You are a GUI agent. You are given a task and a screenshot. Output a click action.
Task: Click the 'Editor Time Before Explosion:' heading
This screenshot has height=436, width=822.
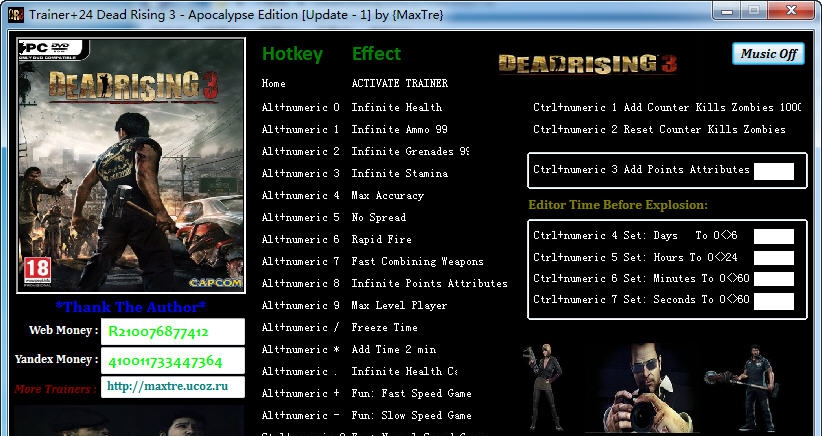[x=618, y=205]
